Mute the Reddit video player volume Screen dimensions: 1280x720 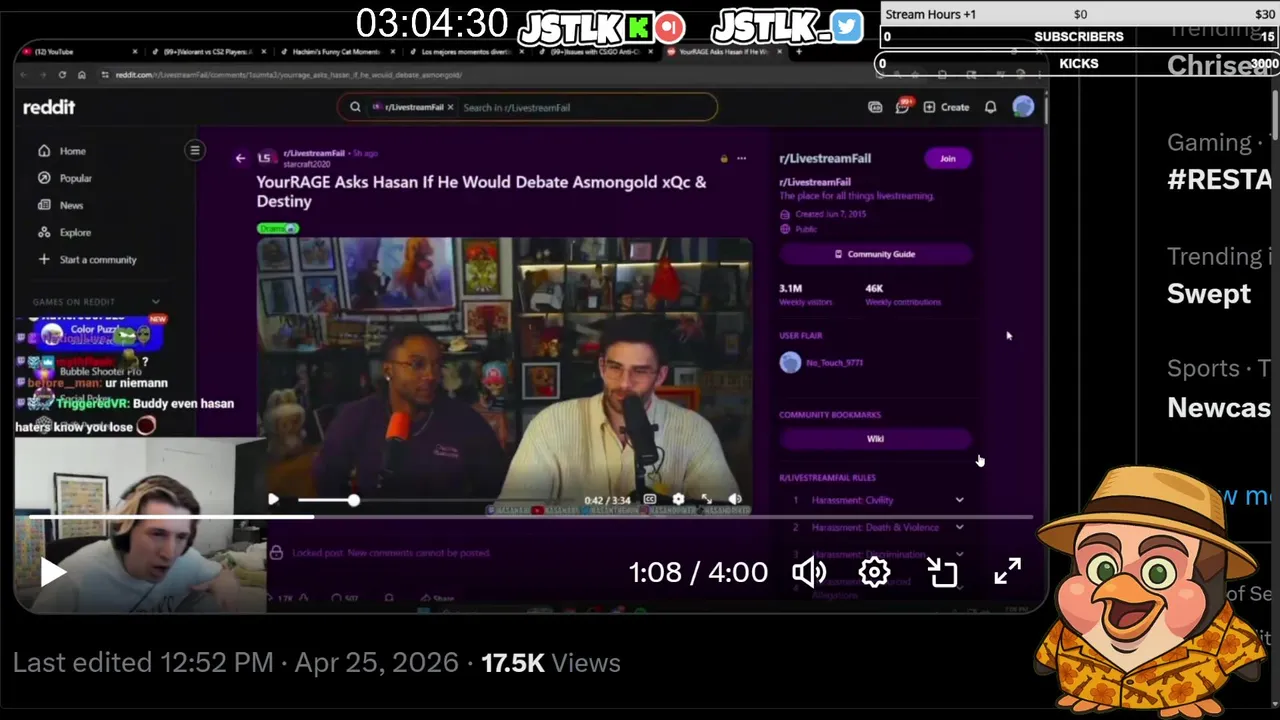(735, 499)
